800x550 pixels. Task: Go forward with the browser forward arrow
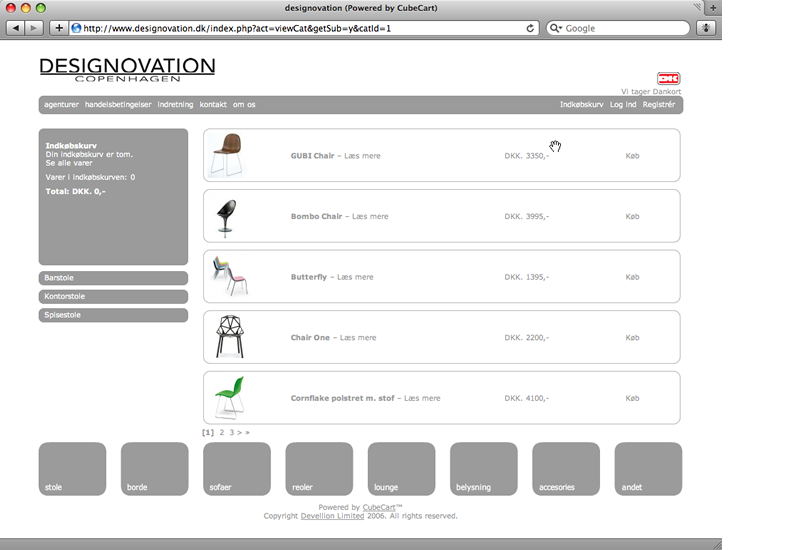click(34, 28)
